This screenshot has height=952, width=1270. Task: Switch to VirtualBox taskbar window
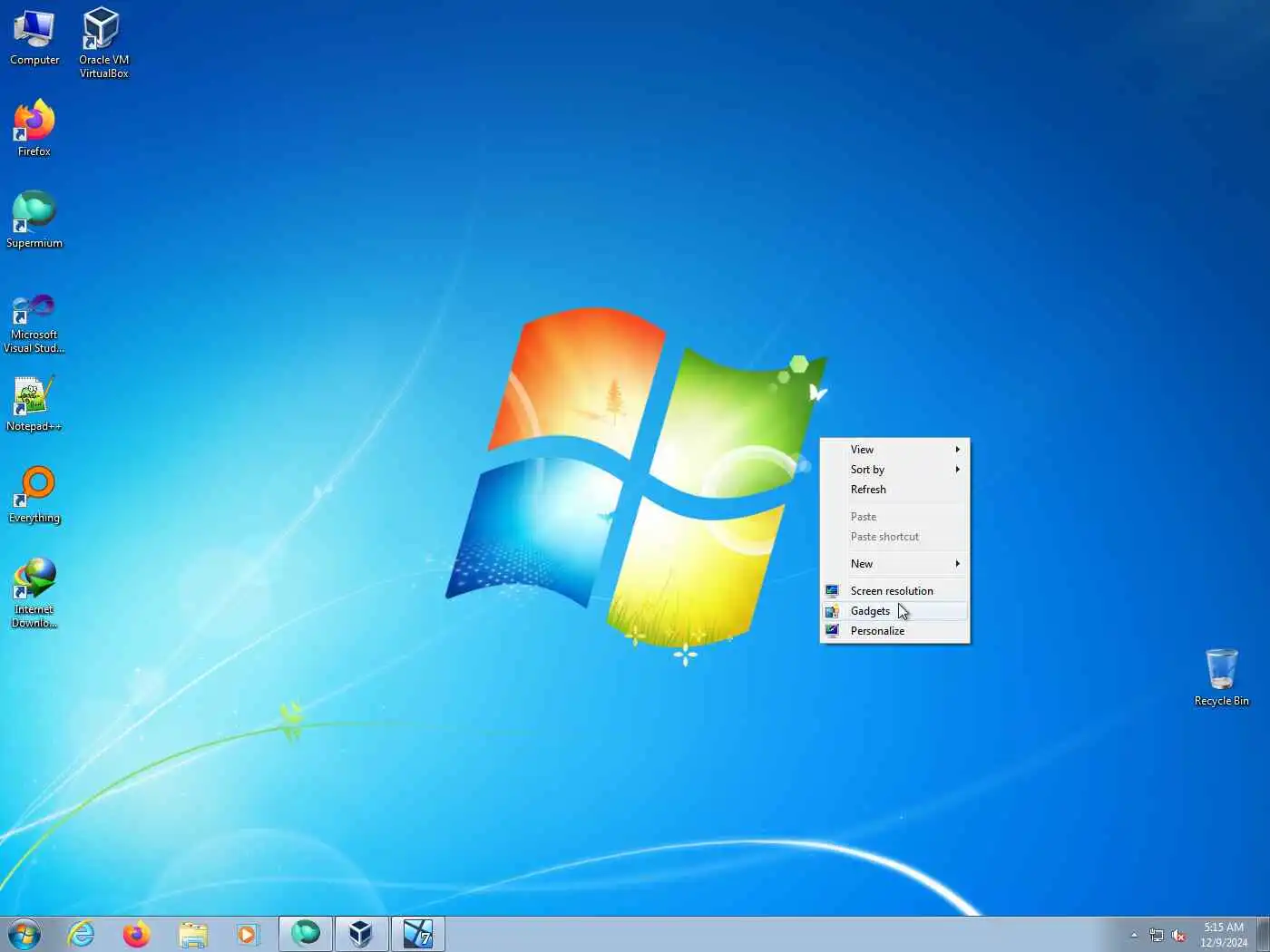click(x=361, y=934)
